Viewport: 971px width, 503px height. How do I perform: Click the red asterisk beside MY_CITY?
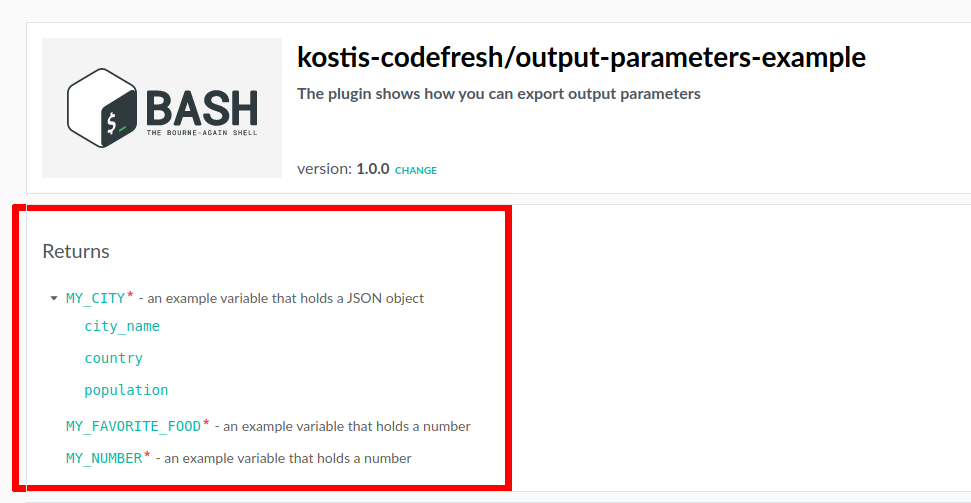pos(130,295)
